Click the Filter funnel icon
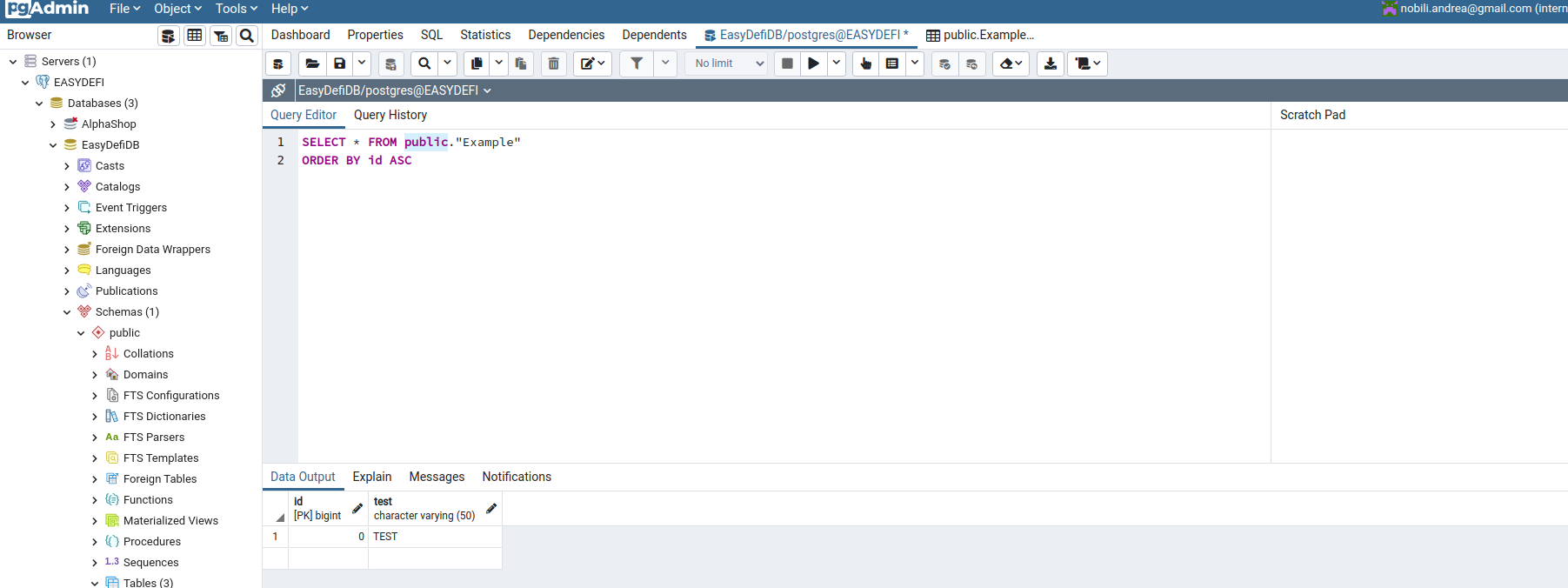 [637, 63]
